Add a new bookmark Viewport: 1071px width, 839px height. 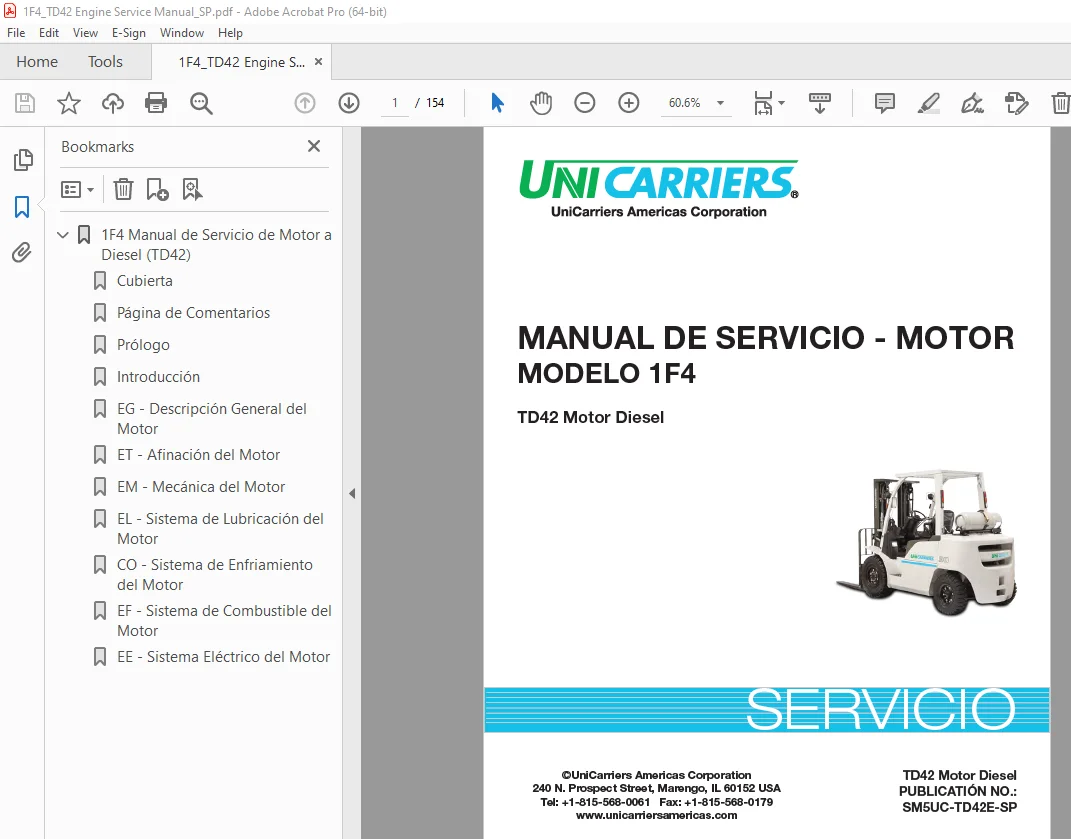(x=157, y=189)
